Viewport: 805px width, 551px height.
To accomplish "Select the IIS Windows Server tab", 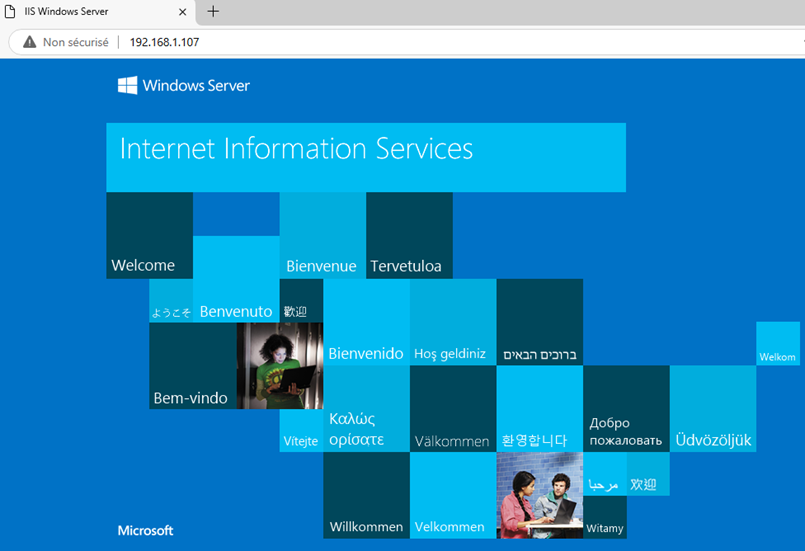I will click(x=98, y=12).
